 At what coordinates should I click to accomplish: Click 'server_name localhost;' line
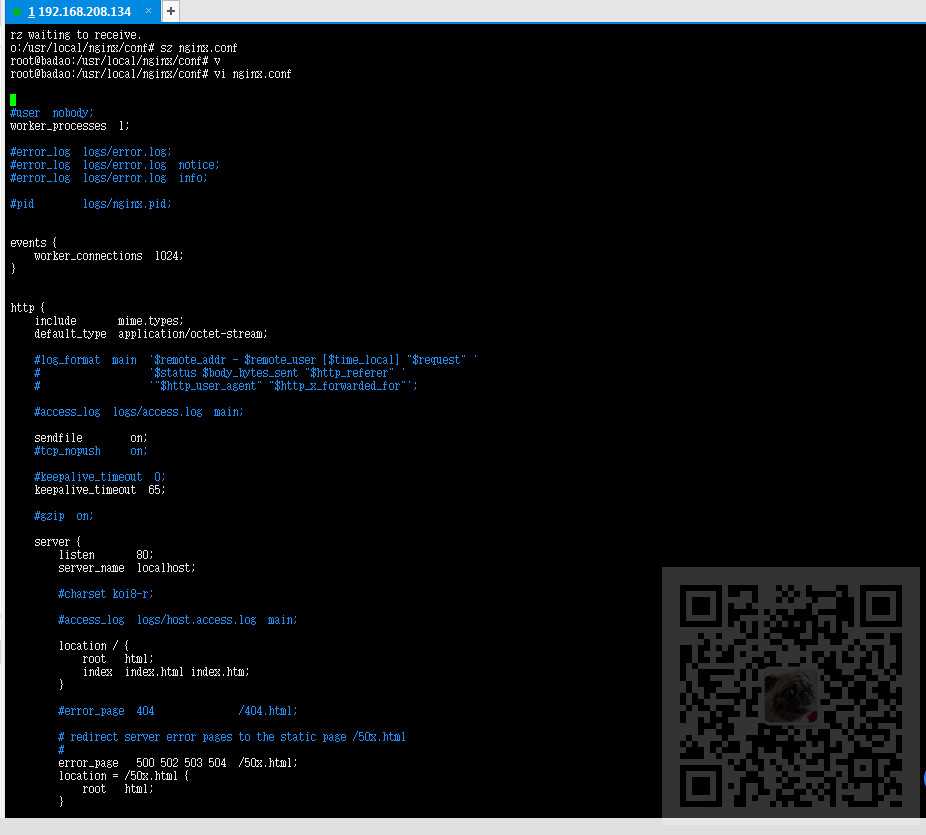126,567
